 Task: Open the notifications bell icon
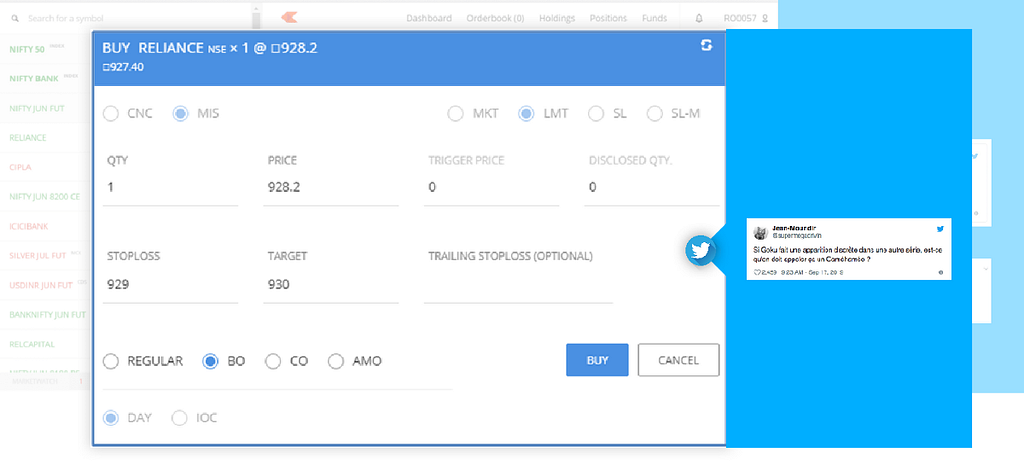click(x=699, y=18)
